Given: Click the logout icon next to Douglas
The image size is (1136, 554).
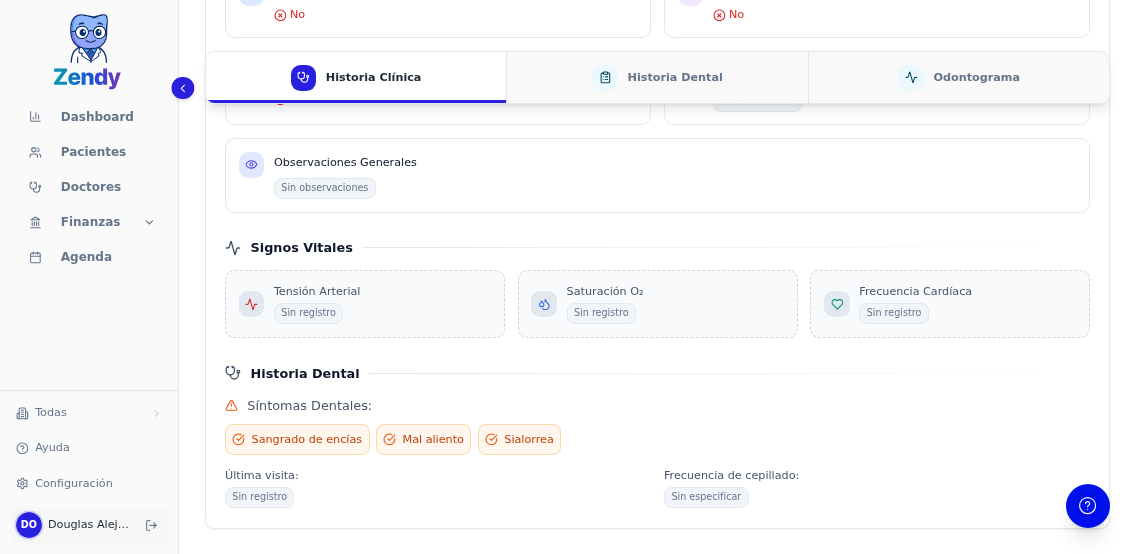Looking at the screenshot, I should pyautogui.click(x=151, y=525).
